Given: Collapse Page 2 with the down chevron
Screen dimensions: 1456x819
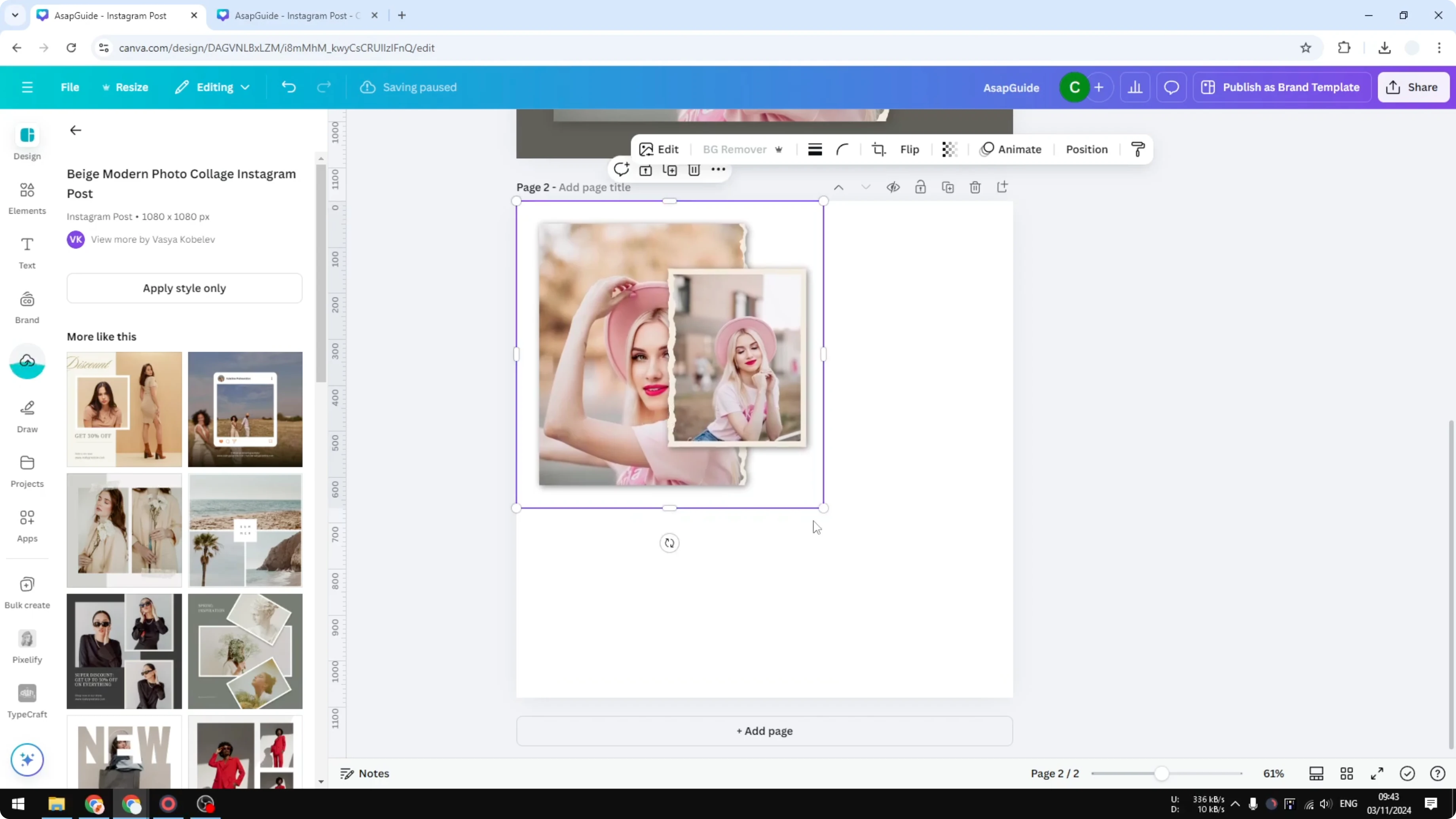Looking at the screenshot, I should [x=865, y=187].
